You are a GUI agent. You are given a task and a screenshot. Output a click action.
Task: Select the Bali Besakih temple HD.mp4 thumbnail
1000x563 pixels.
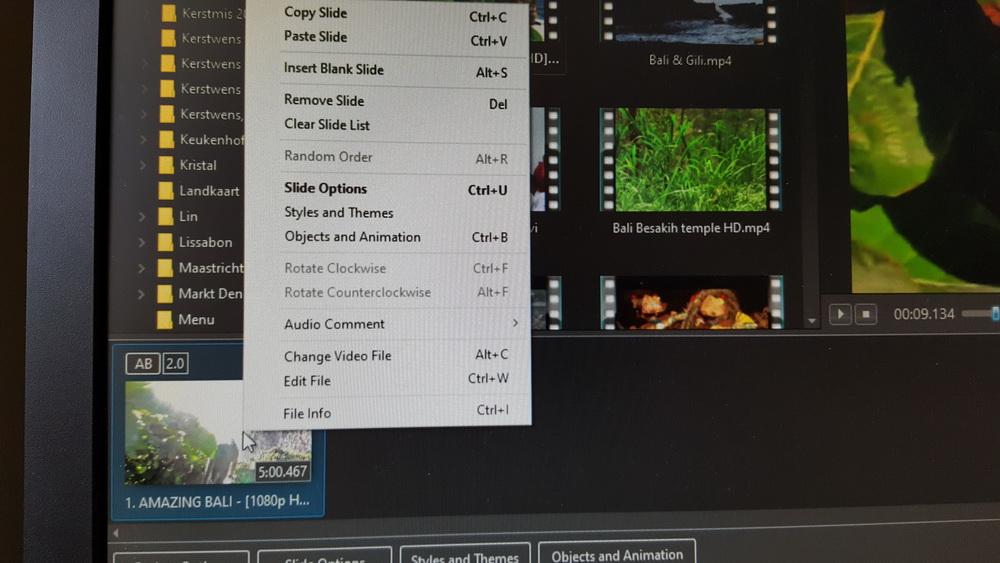tap(691, 160)
